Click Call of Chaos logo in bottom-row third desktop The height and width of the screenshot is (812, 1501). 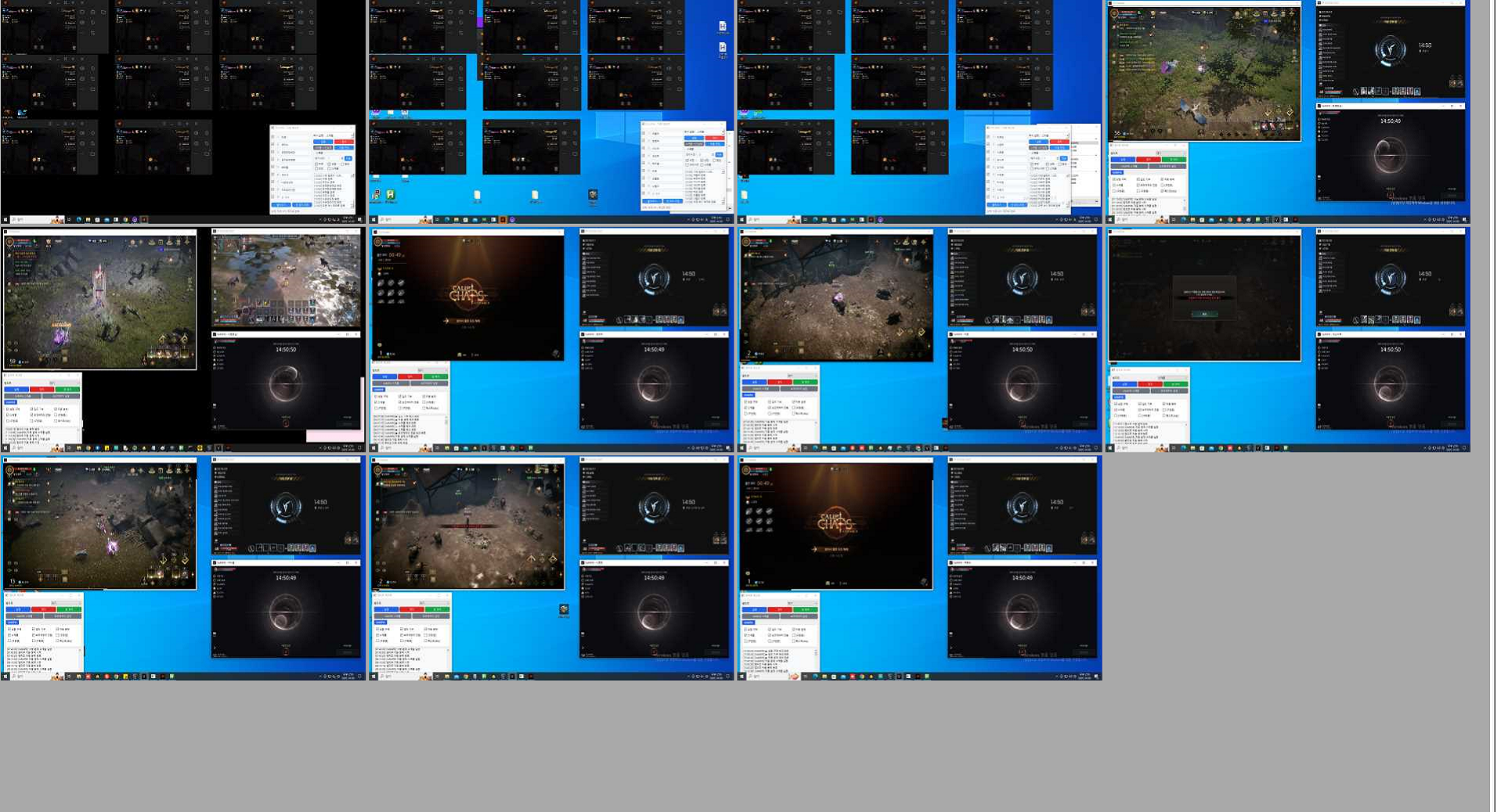point(835,523)
